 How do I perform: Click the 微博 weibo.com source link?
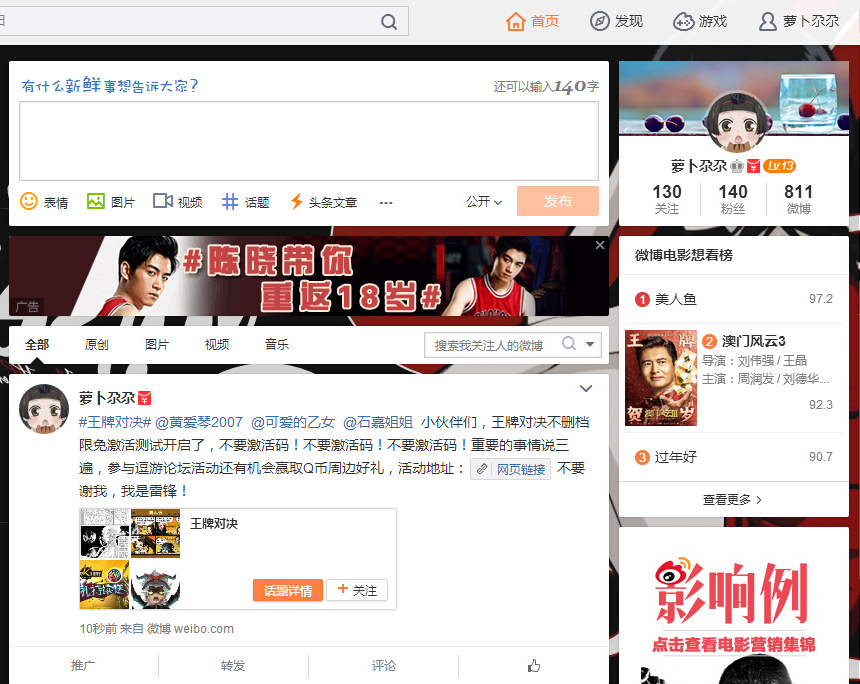(x=190, y=629)
